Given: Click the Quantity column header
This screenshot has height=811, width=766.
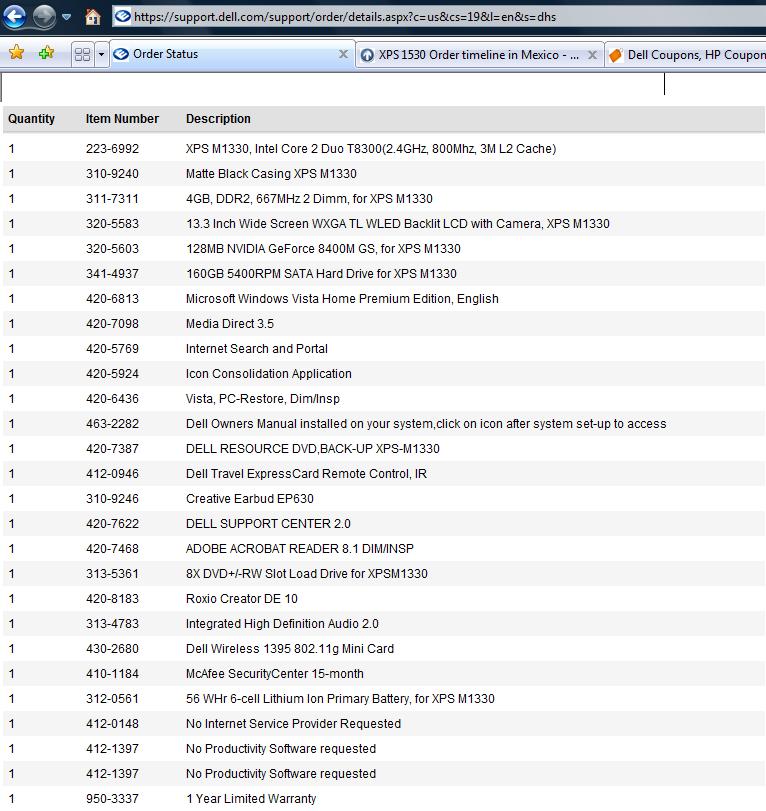Looking at the screenshot, I should (x=31, y=118).
